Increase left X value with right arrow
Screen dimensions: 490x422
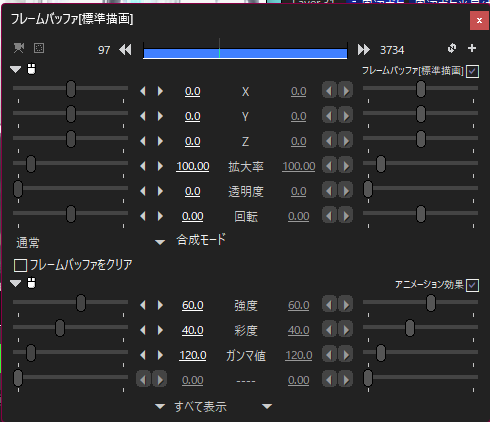pos(160,91)
